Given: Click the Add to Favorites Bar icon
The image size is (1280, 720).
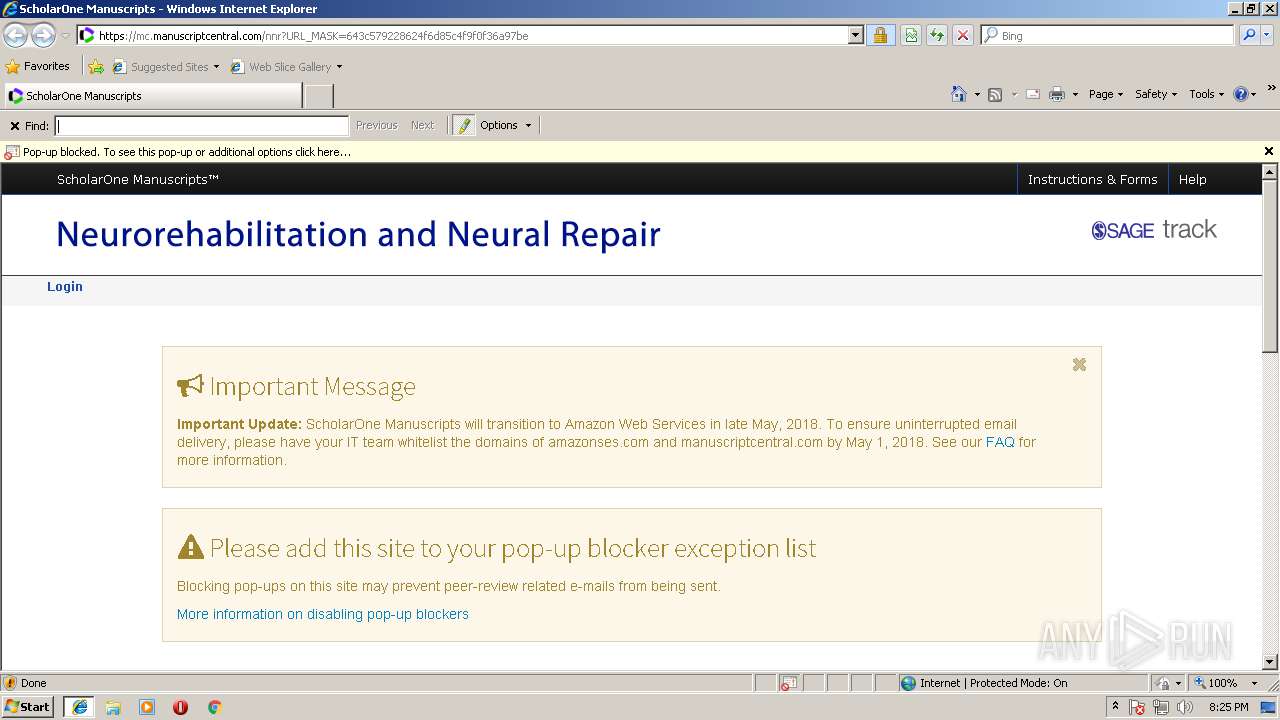Looking at the screenshot, I should click(x=96, y=67).
